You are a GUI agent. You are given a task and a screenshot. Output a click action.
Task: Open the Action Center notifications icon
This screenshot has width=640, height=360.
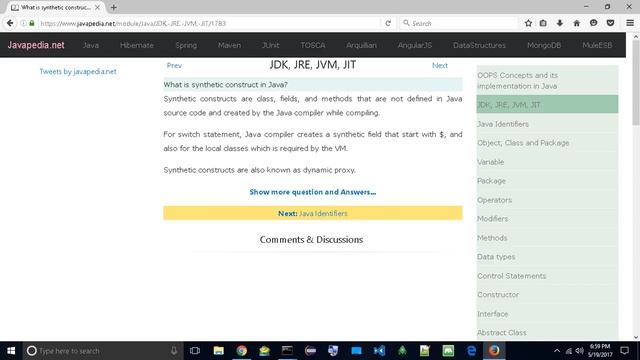click(624, 351)
